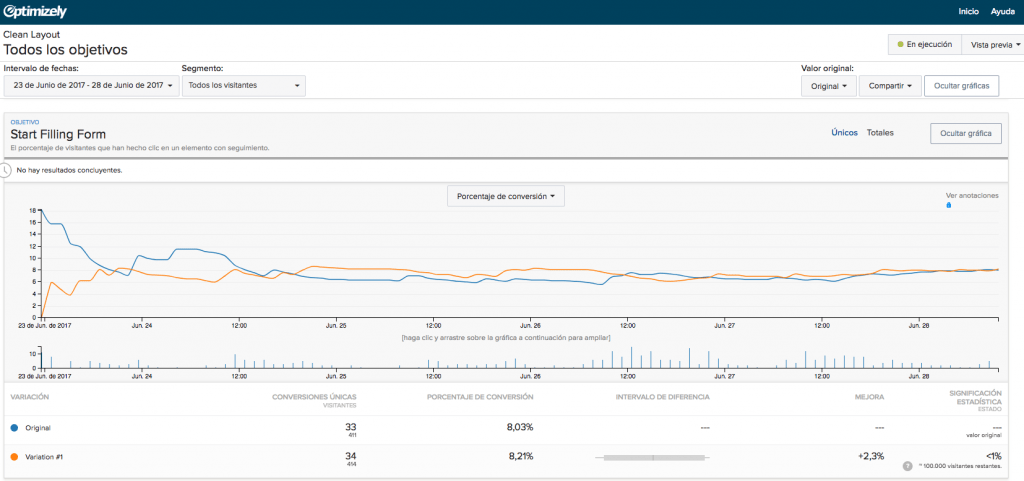Click the question mark help icon
This screenshot has width=1024, height=481.
(x=908, y=466)
